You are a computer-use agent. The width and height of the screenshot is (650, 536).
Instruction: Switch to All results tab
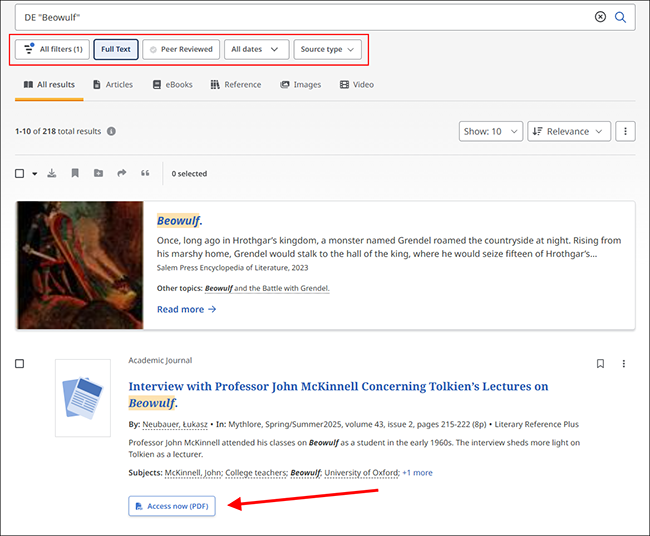[x=49, y=85]
